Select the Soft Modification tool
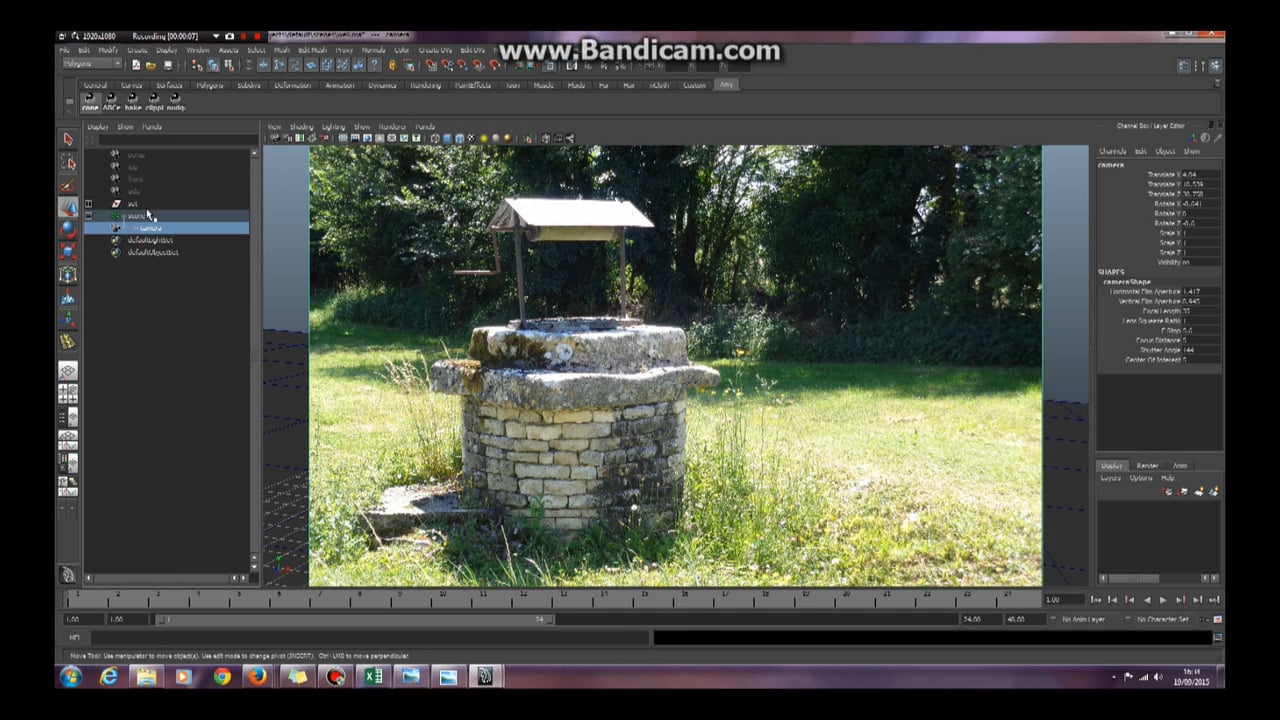This screenshot has height=720, width=1280. [x=68, y=297]
